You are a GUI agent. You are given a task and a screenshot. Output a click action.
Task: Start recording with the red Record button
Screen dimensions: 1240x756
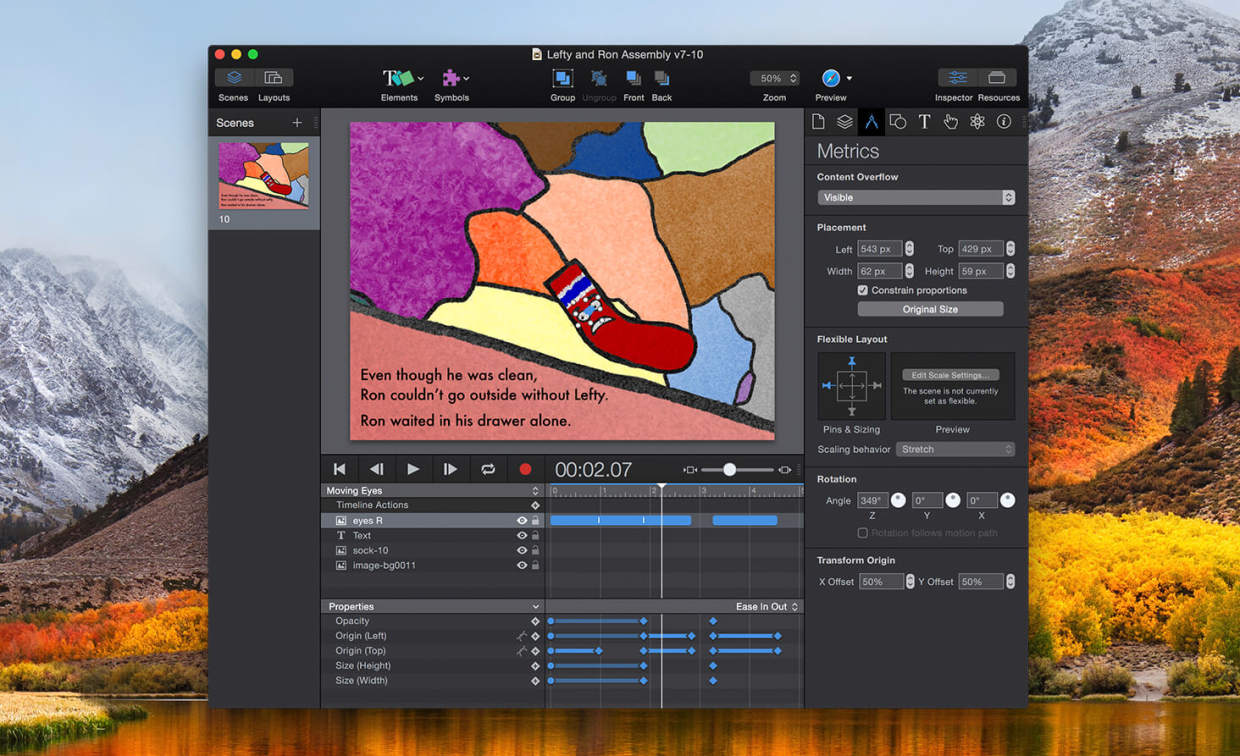pos(525,469)
